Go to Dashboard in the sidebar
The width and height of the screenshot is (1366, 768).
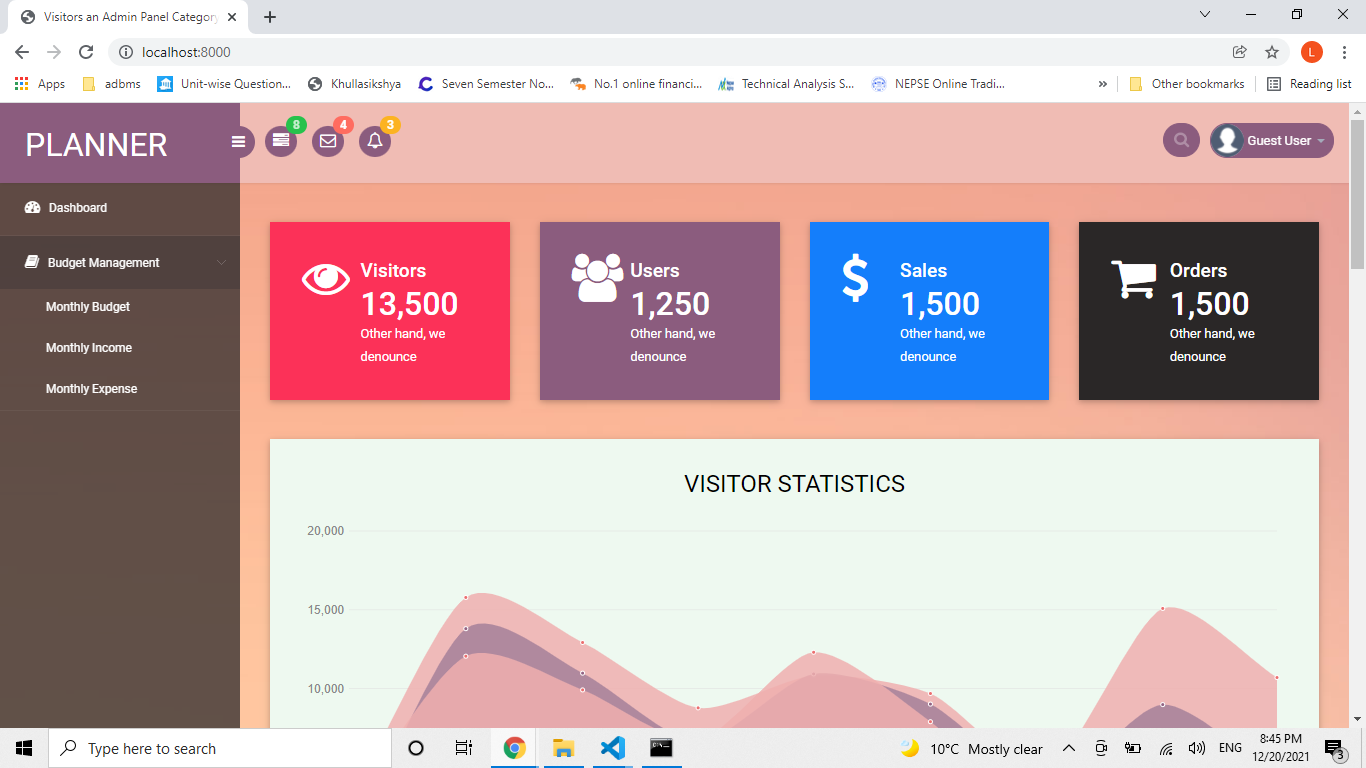(x=78, y=208)
